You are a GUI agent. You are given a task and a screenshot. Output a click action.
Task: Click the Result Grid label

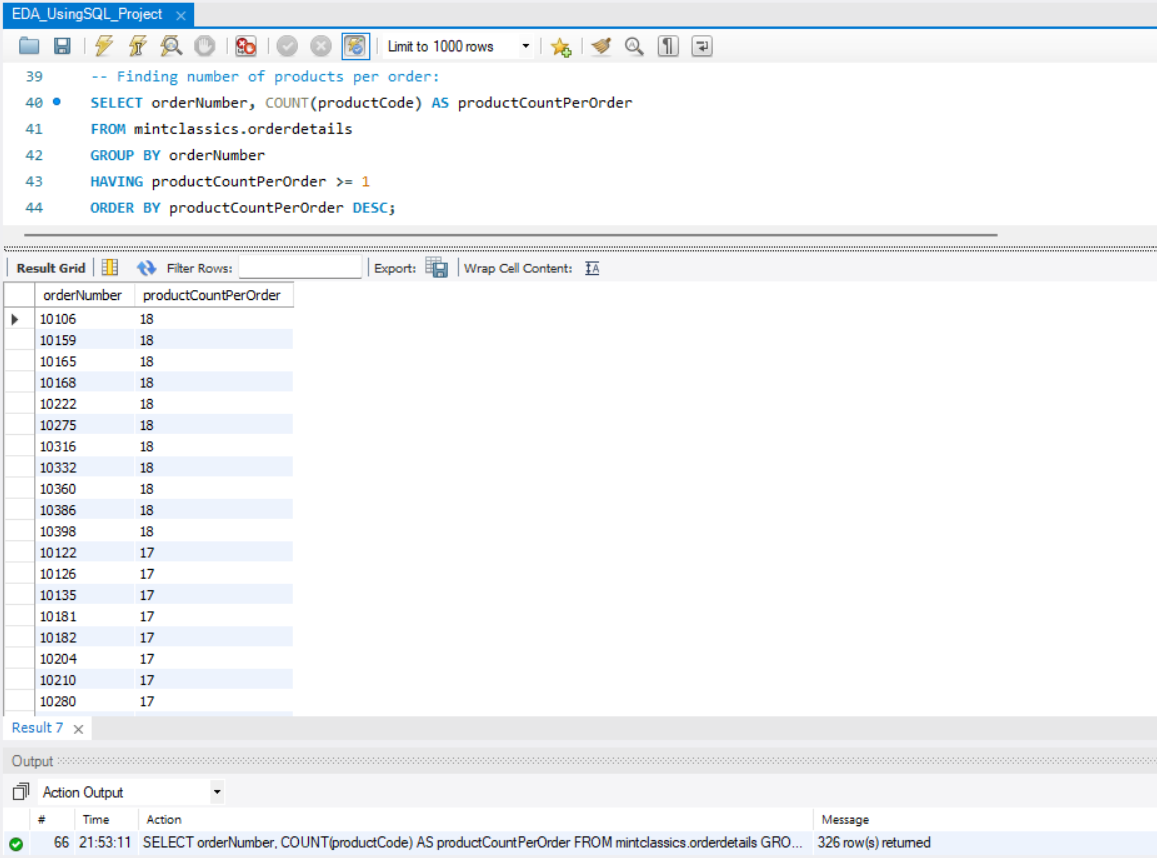click(51, 268)
